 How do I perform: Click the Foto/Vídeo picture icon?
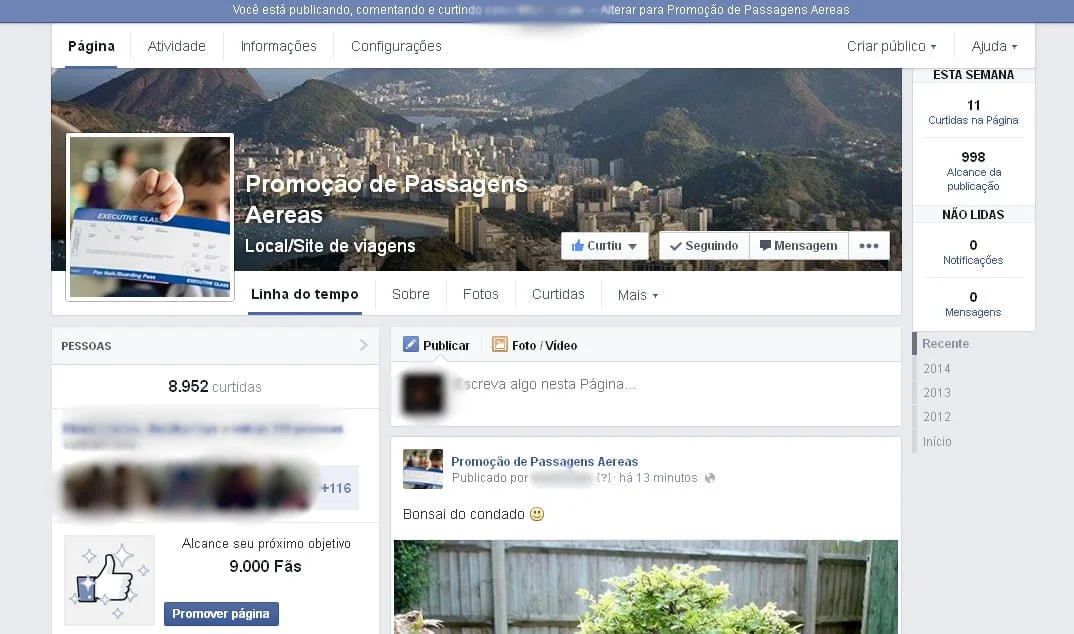click(499, 344)
